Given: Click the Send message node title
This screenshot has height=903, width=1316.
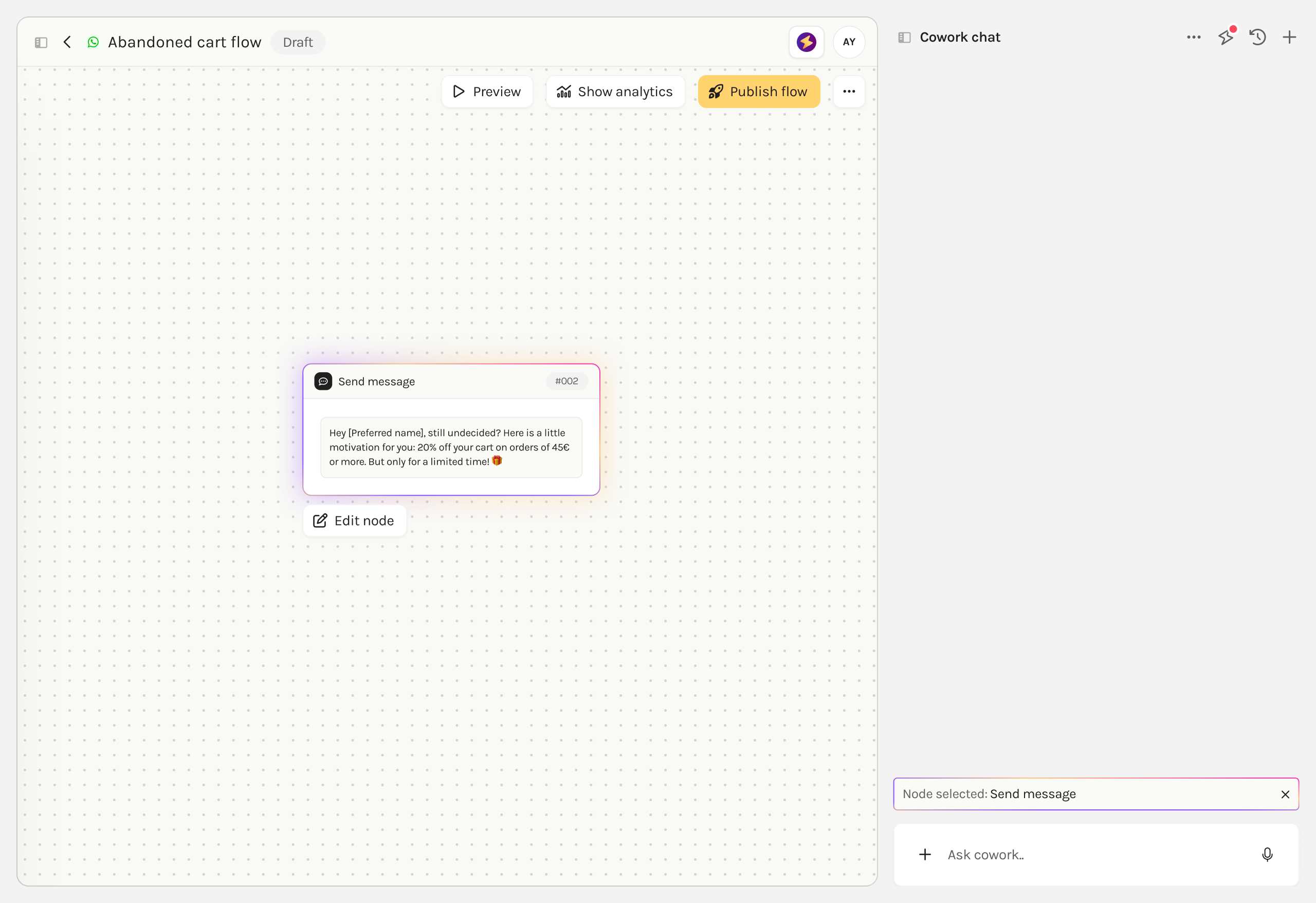Looking at the screenshot, I should (x=377, y=382).
